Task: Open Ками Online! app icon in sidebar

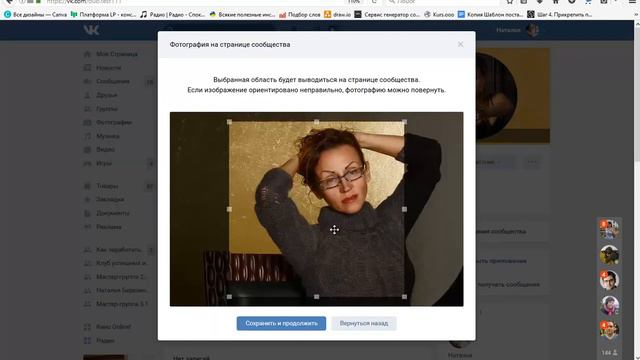Action: pos(87,327)
